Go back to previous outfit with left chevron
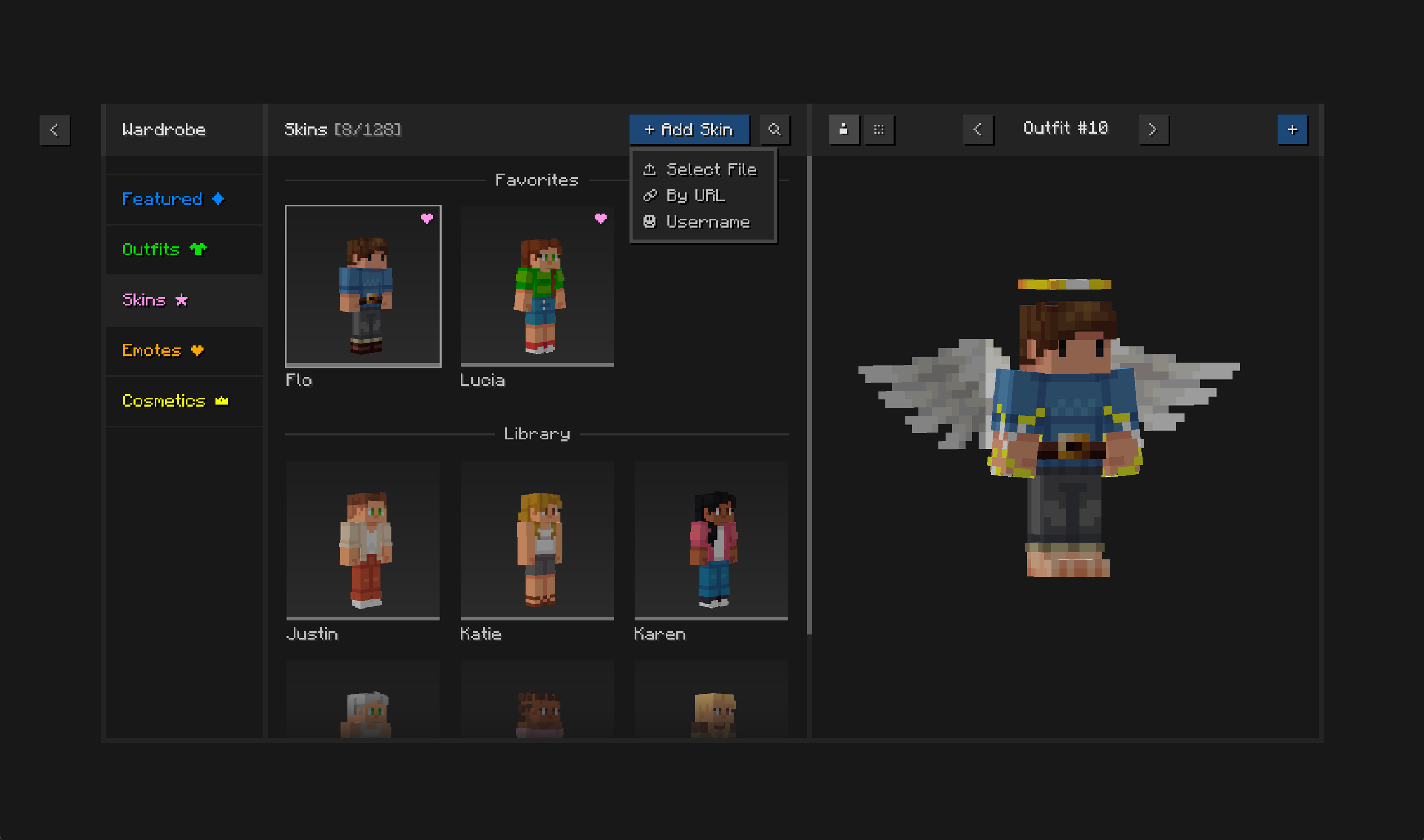Image resolution: width=1424 pixels, height=840 pixels. tap(978, 129)
